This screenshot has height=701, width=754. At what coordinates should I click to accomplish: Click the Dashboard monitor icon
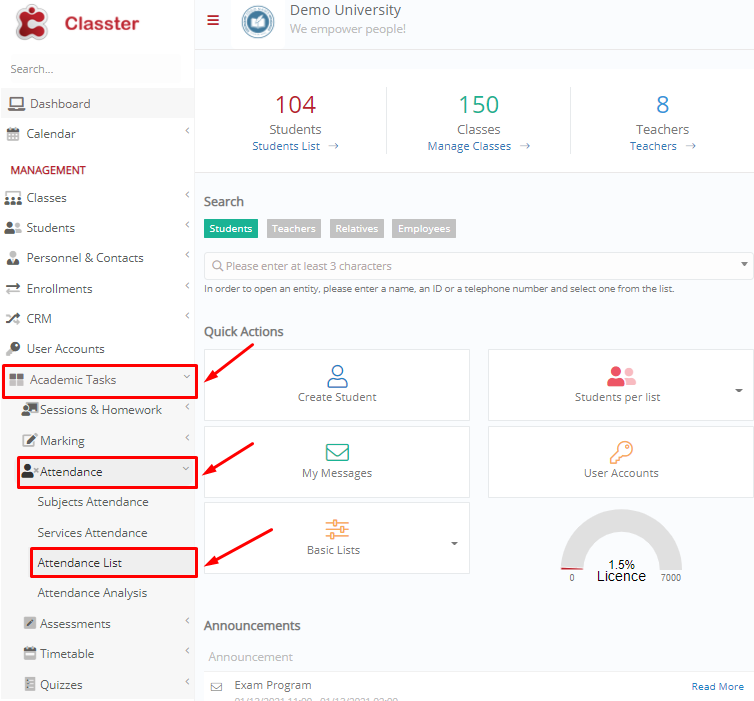click(16, 104)
